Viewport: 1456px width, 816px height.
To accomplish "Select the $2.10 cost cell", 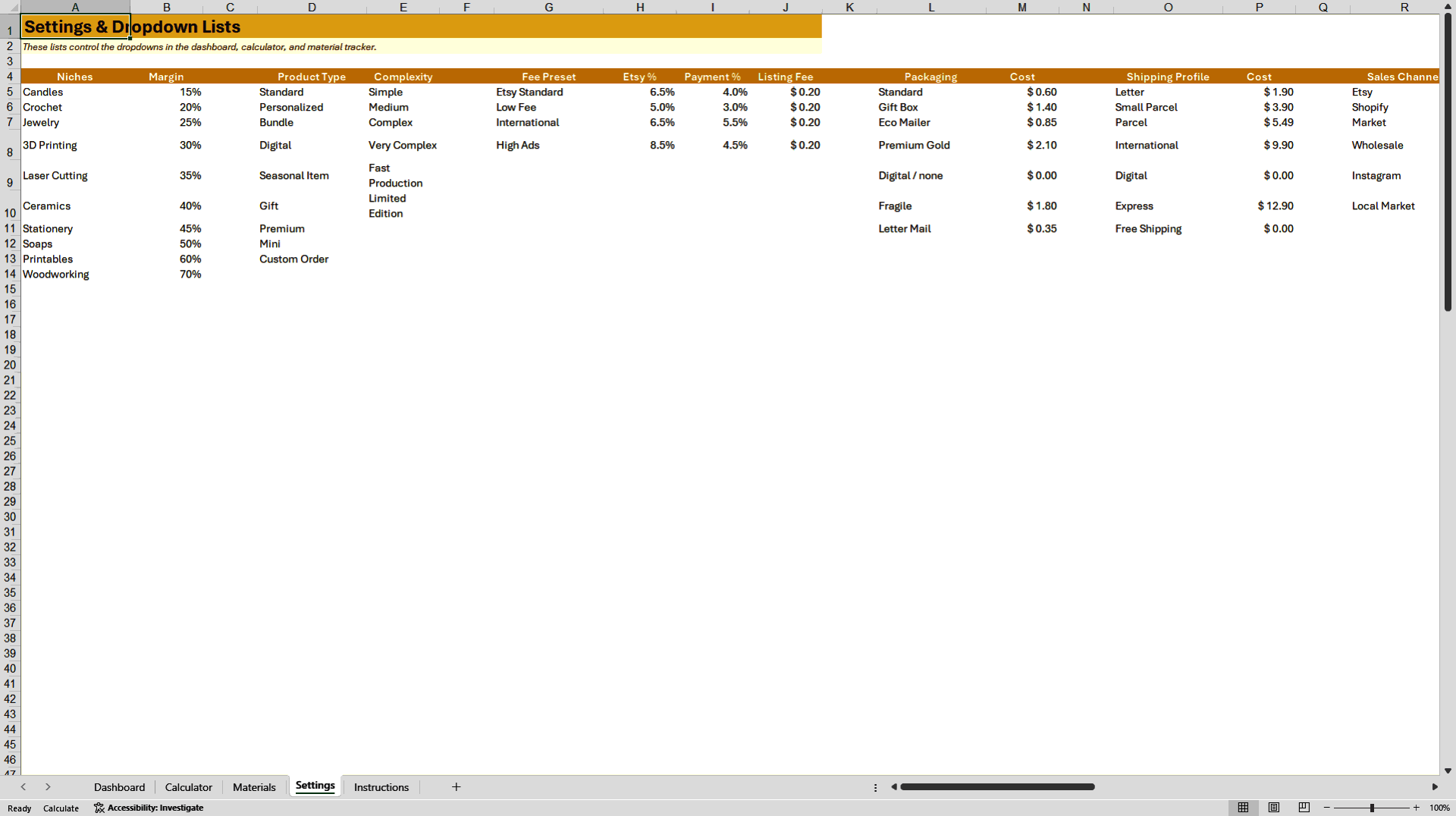I will [1022, 145].
